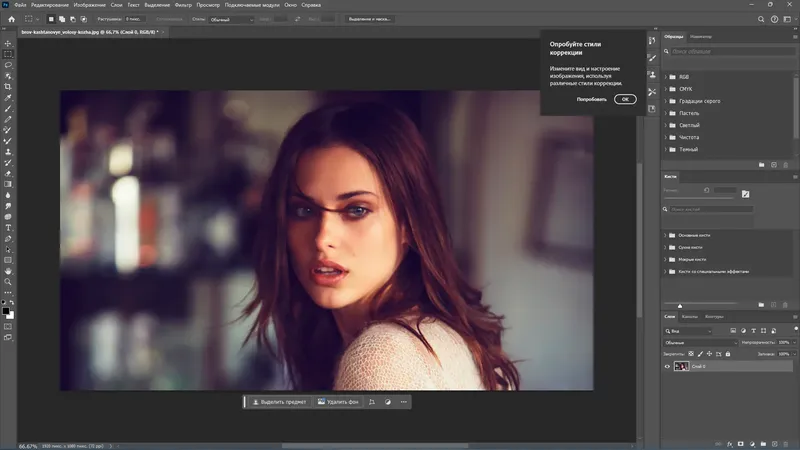This screenshot has width=800, height=450.
Task: Expand the RGB swatches folder
Action: coord(667,75)
